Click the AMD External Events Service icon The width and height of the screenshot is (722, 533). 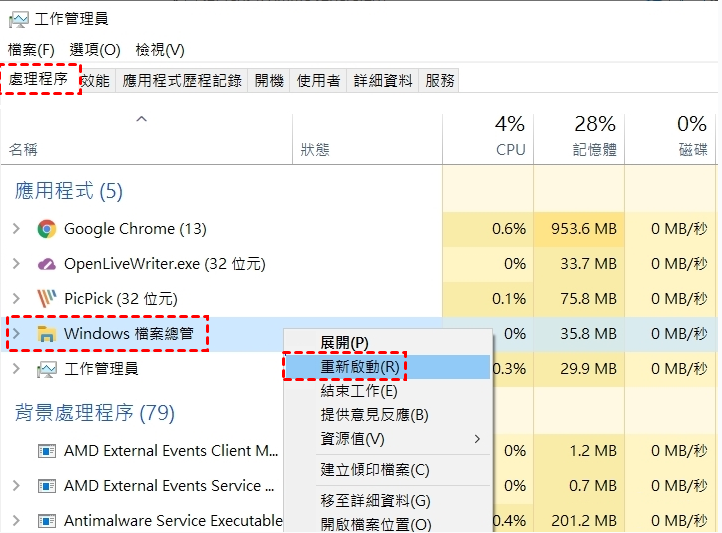[x=47, y=486]
